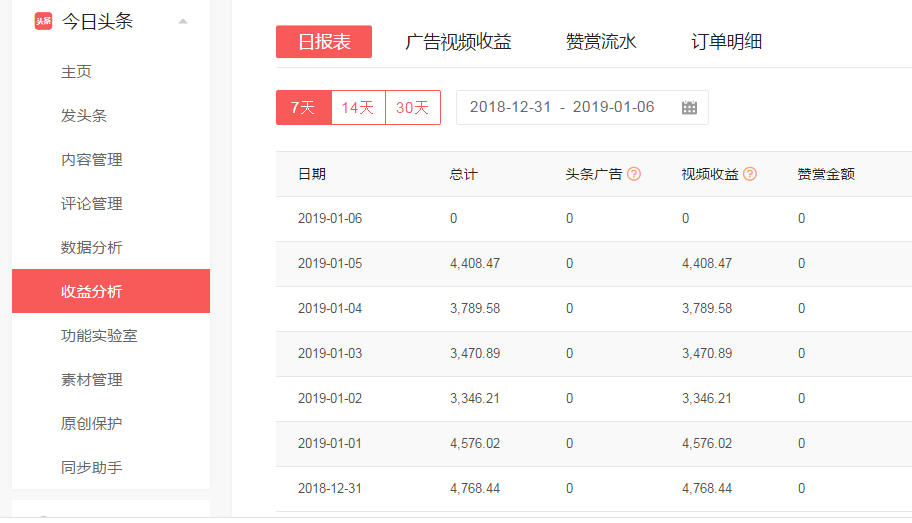Click 总计 value 3,470.89 for 2019-01-03
The image size is (912, 523).
click(x=475, y=353)
